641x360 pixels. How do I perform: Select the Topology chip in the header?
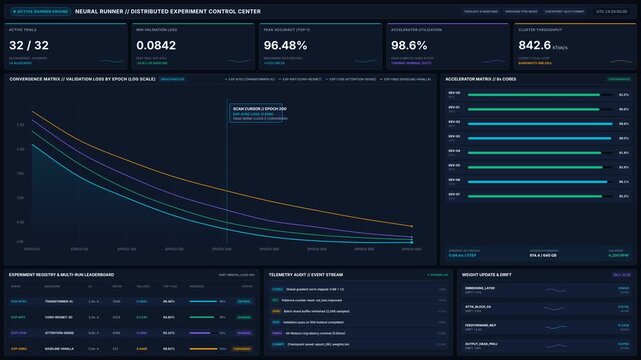480,12
